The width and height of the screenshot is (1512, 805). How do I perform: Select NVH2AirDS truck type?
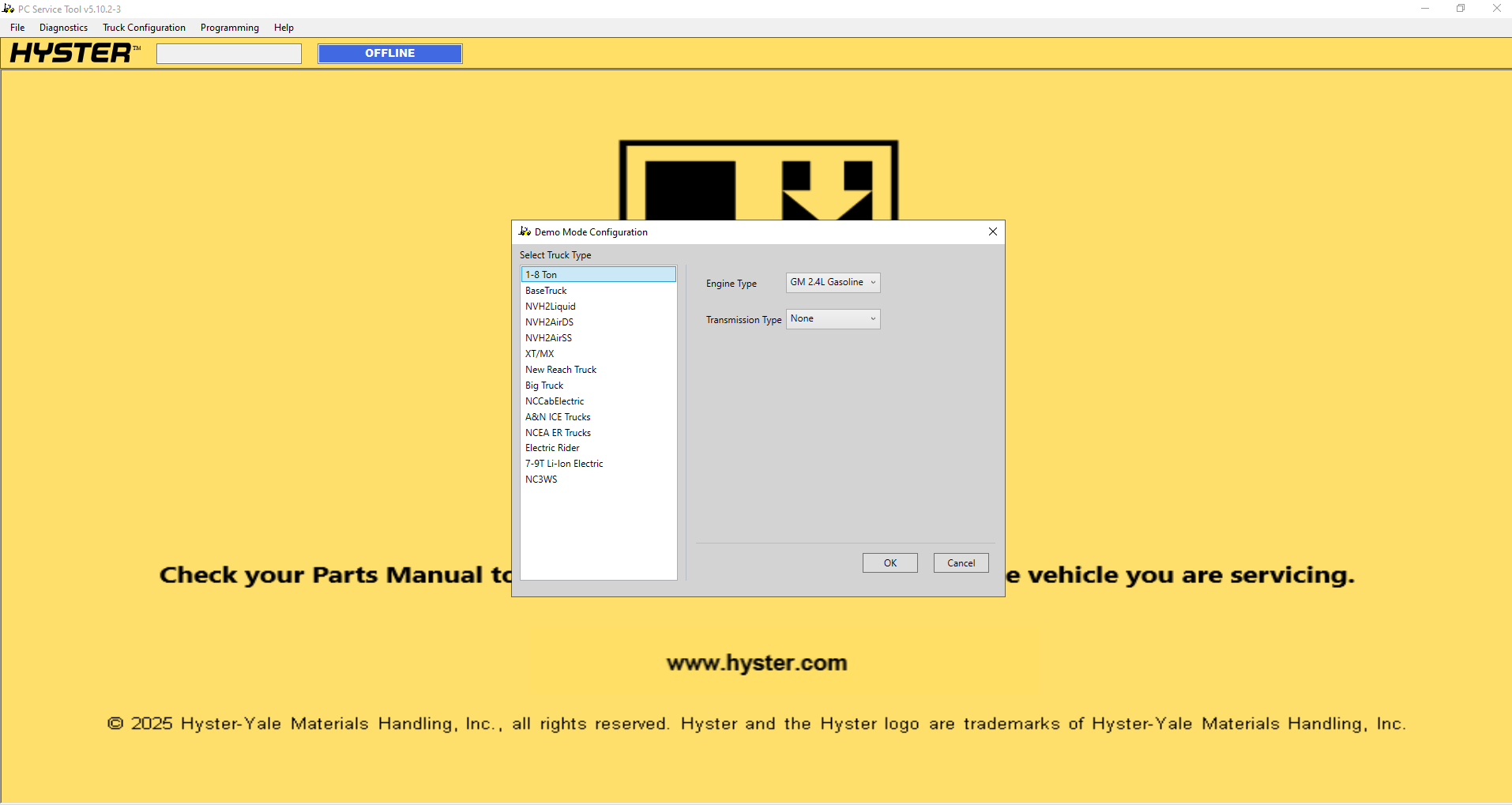pyautogui.click(x=598, y=322)
